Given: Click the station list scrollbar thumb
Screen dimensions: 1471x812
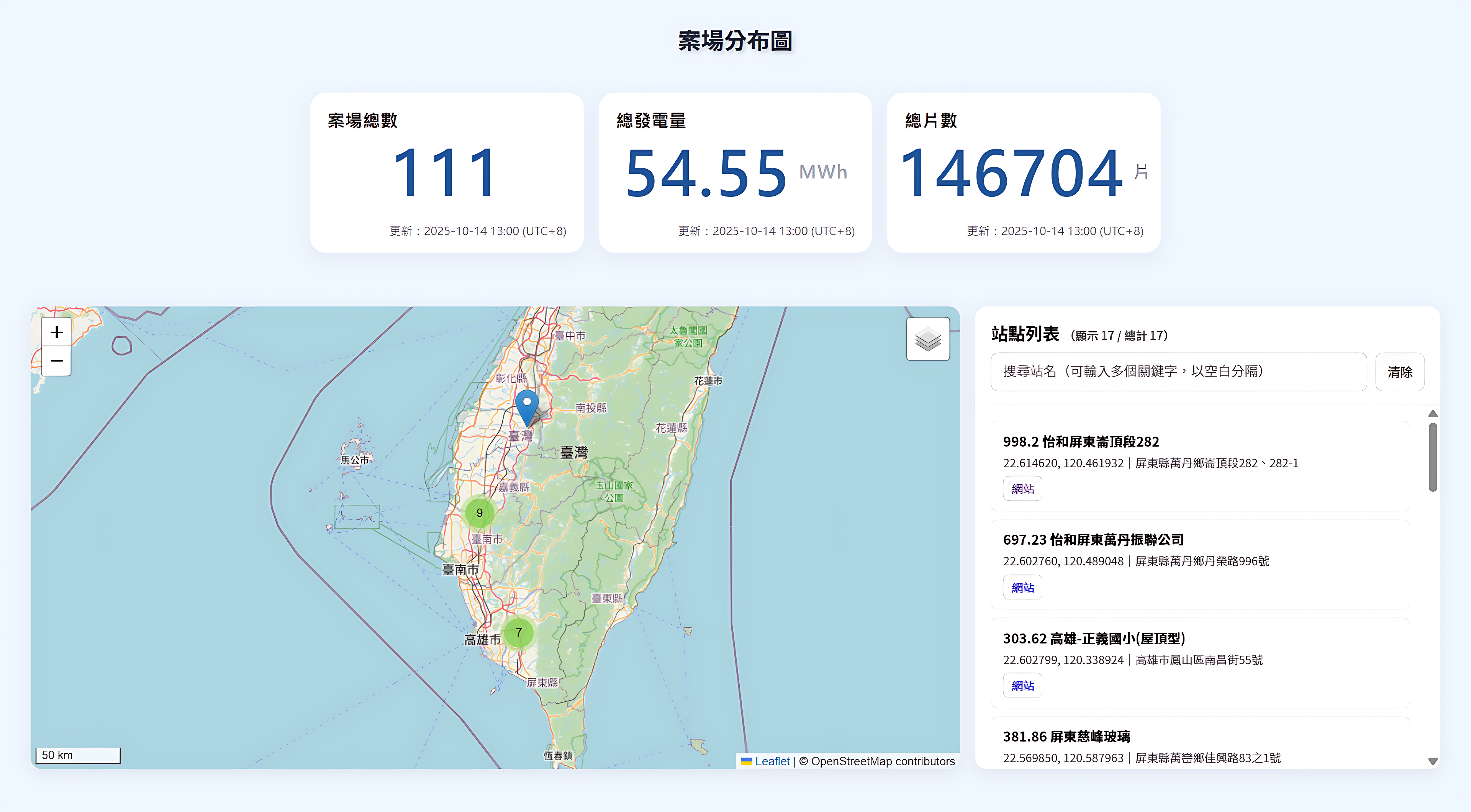Looking at the screenshot, I should pyautogui.click(x=1432, y=457).
